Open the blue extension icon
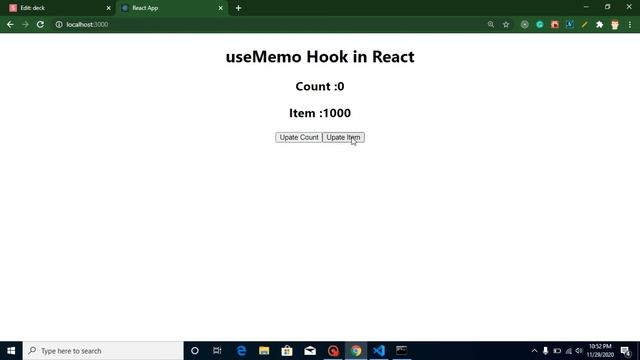This screenshot has height=360, width=640. [569, 24]
